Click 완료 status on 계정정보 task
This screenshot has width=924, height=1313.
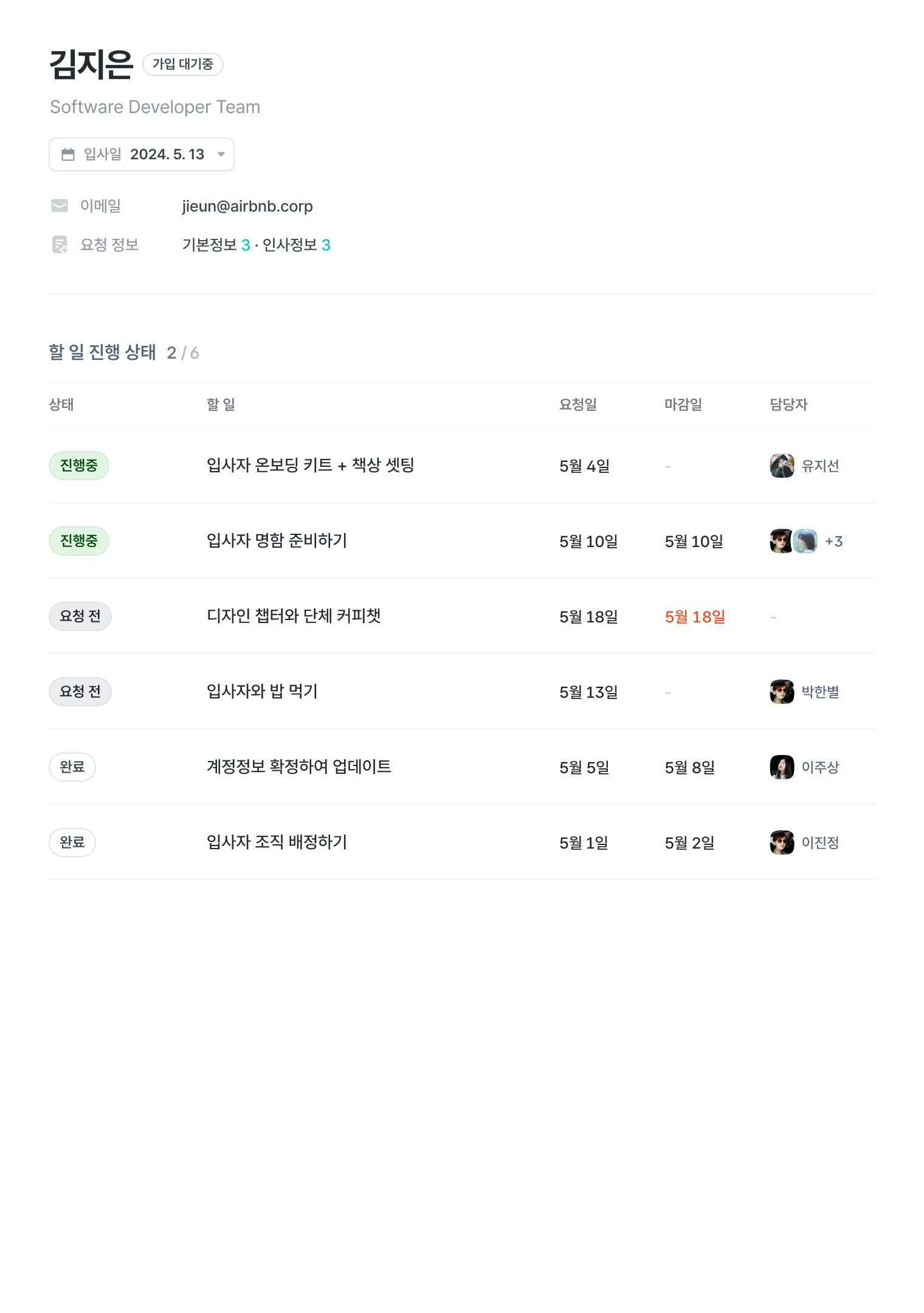[72, 767]
